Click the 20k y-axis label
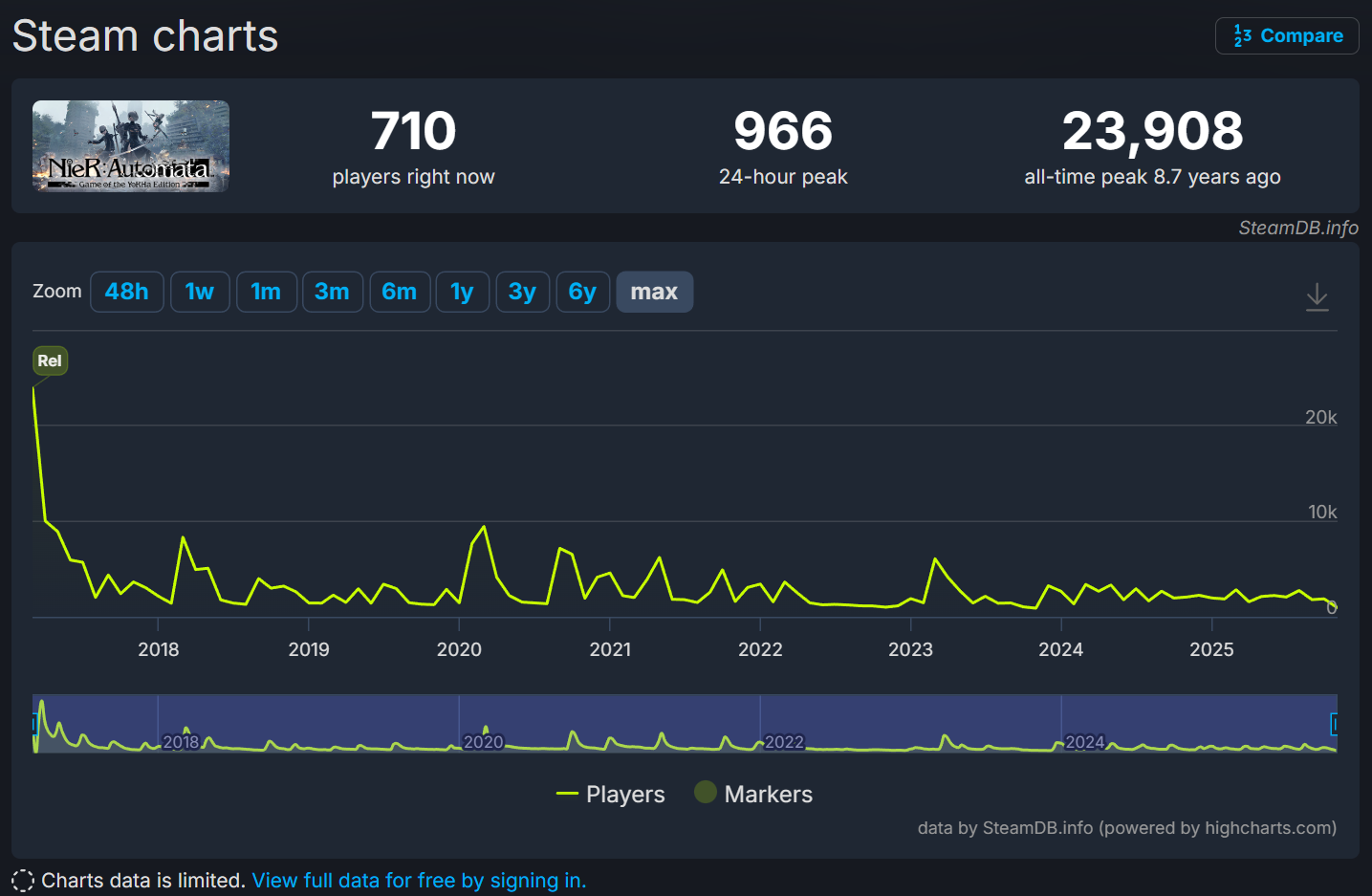This screenshot has height=896, width=1372. tap(1321, 417)
